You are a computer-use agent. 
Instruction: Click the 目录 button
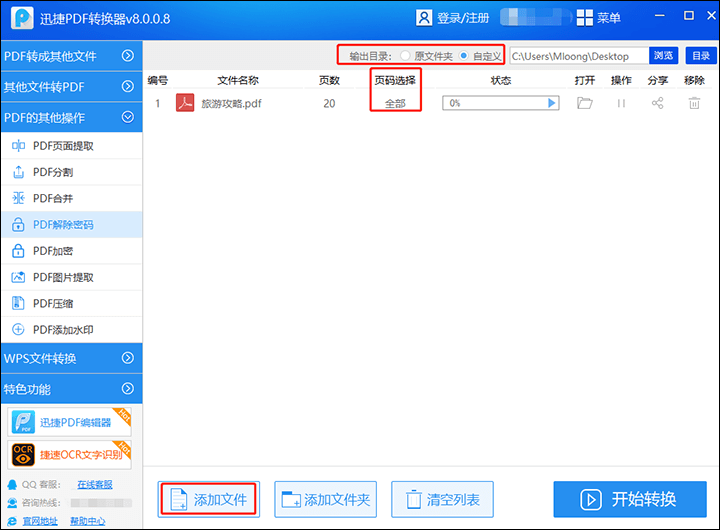[x=701, y=56]
